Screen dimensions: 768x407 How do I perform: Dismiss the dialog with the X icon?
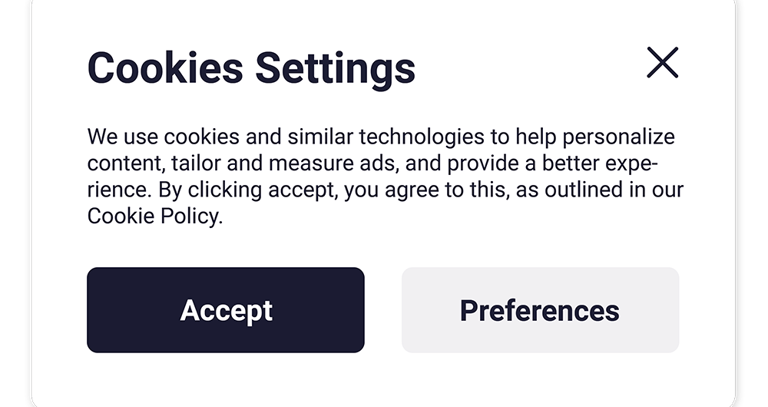pyautogui.click(x=662, y=63)
